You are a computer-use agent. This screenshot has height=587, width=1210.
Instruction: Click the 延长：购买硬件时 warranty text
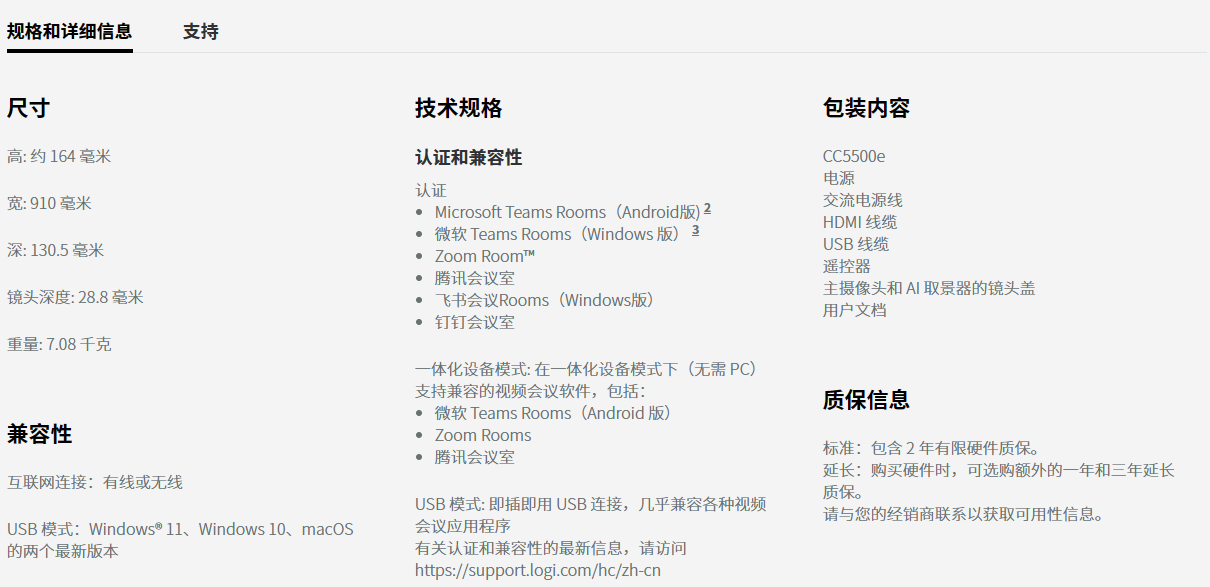tap(999, 481)
